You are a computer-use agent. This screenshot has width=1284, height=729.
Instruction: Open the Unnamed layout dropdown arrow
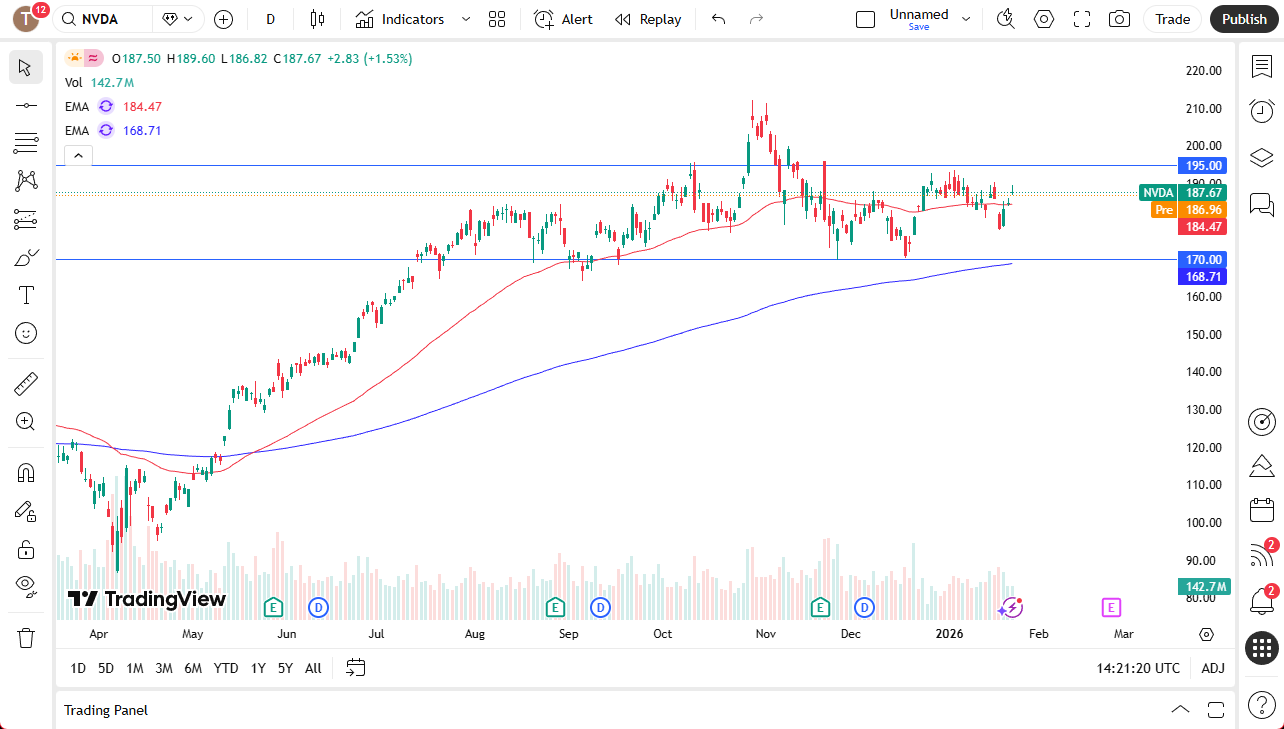[x=966, y=19]
